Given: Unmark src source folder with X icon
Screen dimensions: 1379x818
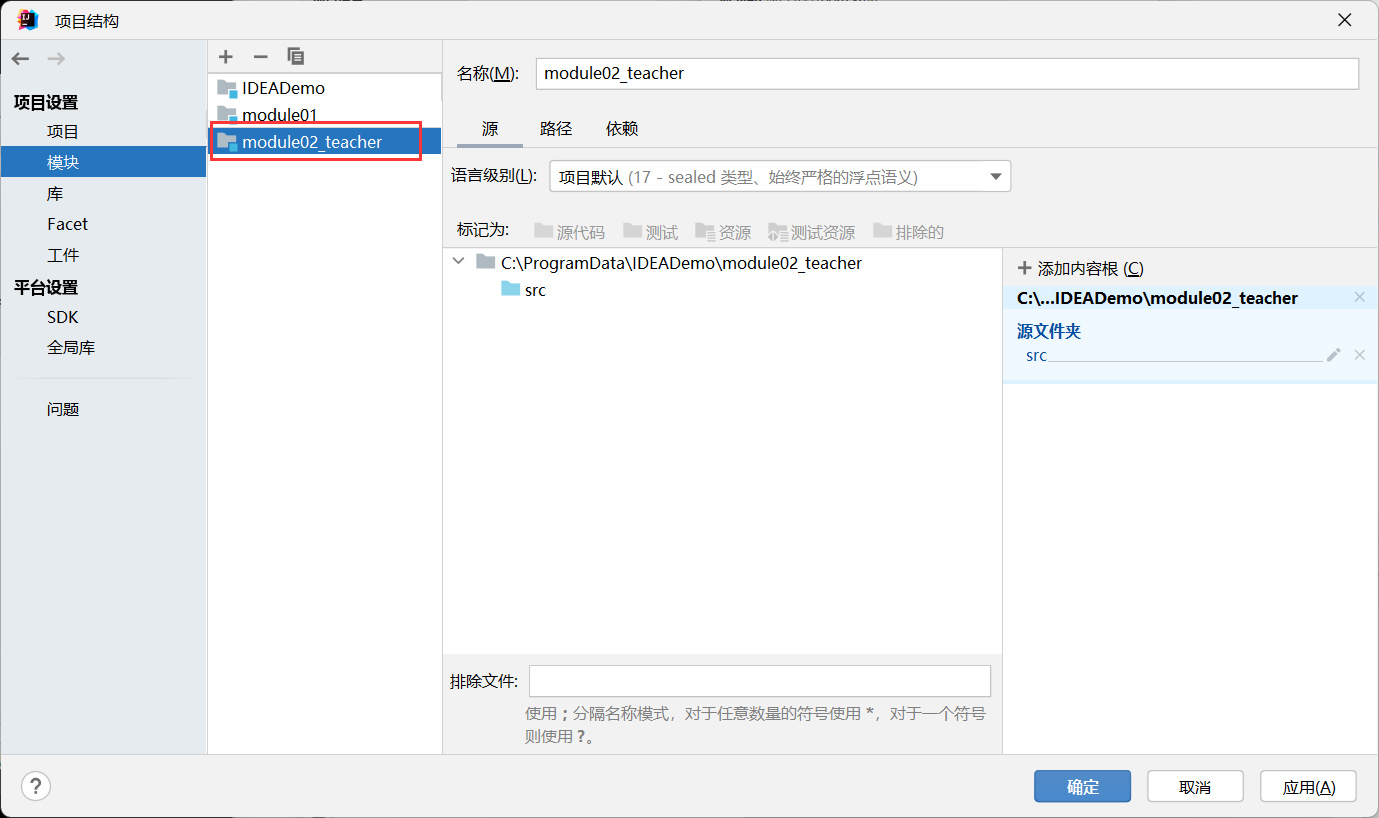Looking at the screenshot, I should pyautogui.click(x=1359, y=355).
